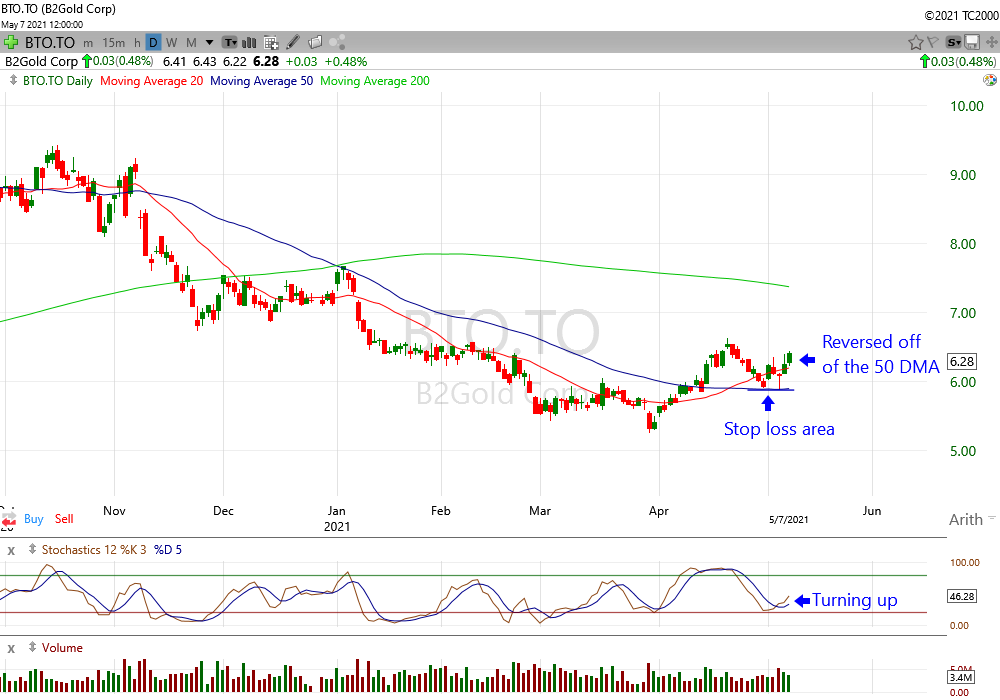The height and width of the screenshot is (700, 1000).
Task: Click the 46.28 stochastic value tag
Action: click(x=962, y=596)
